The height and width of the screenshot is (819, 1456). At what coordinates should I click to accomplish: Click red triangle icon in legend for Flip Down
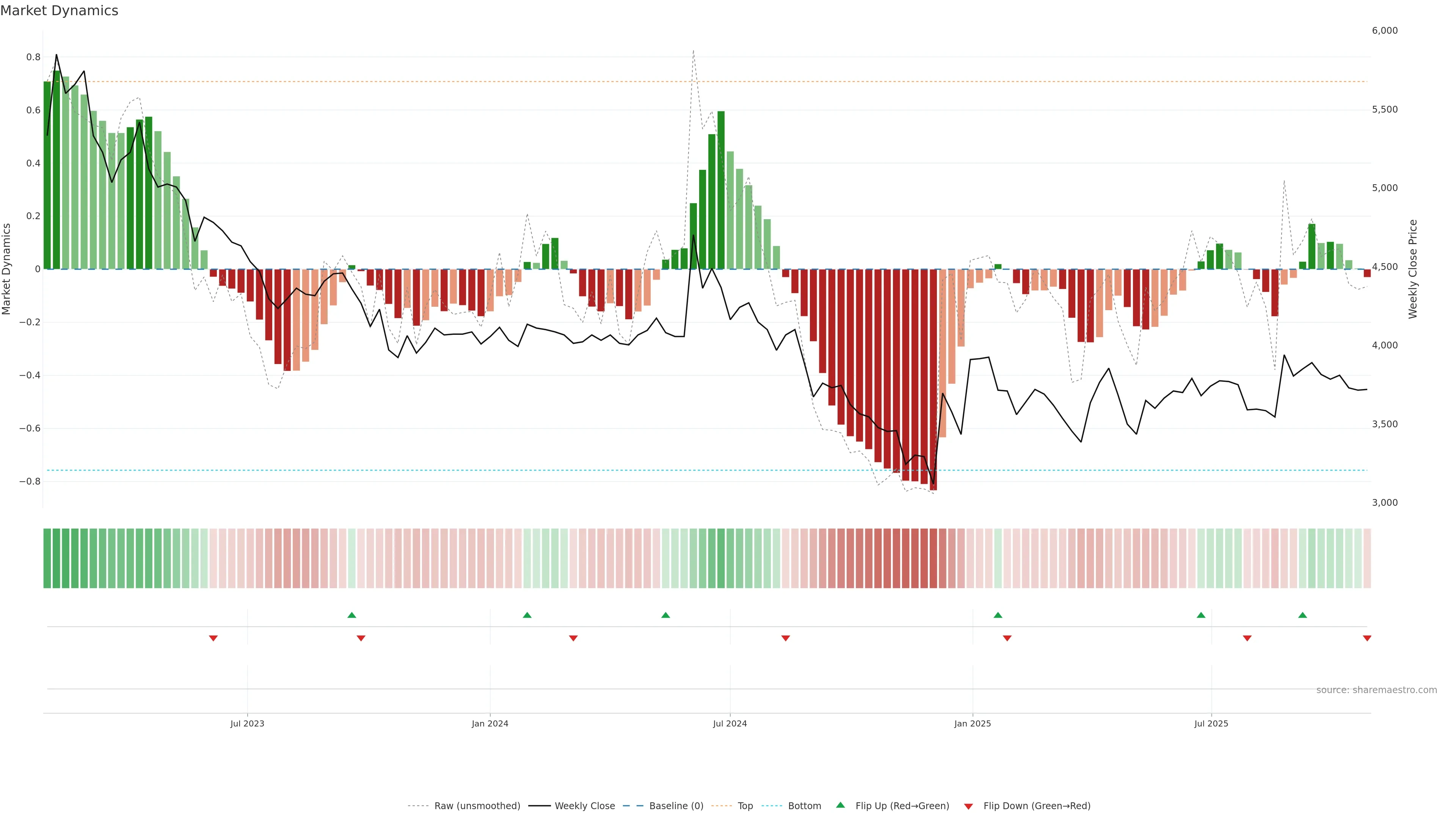968,806
